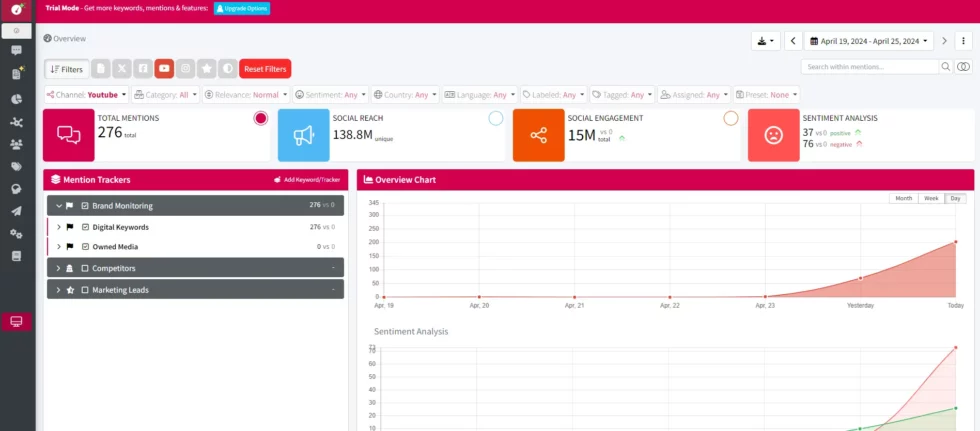
Task: Filter by Facebook channel icon
Action: (143, 69)
